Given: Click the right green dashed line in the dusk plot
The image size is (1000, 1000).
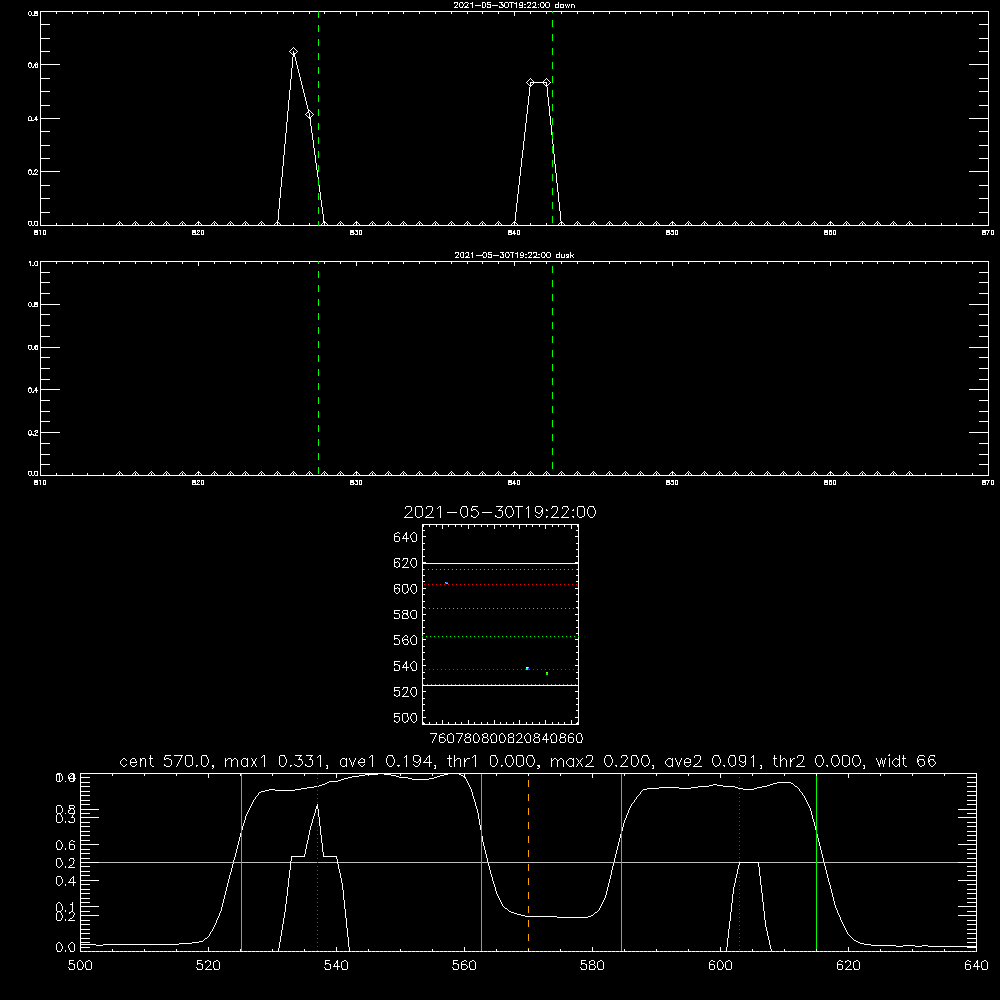Looking at the screenshot, I should (552, 368).
